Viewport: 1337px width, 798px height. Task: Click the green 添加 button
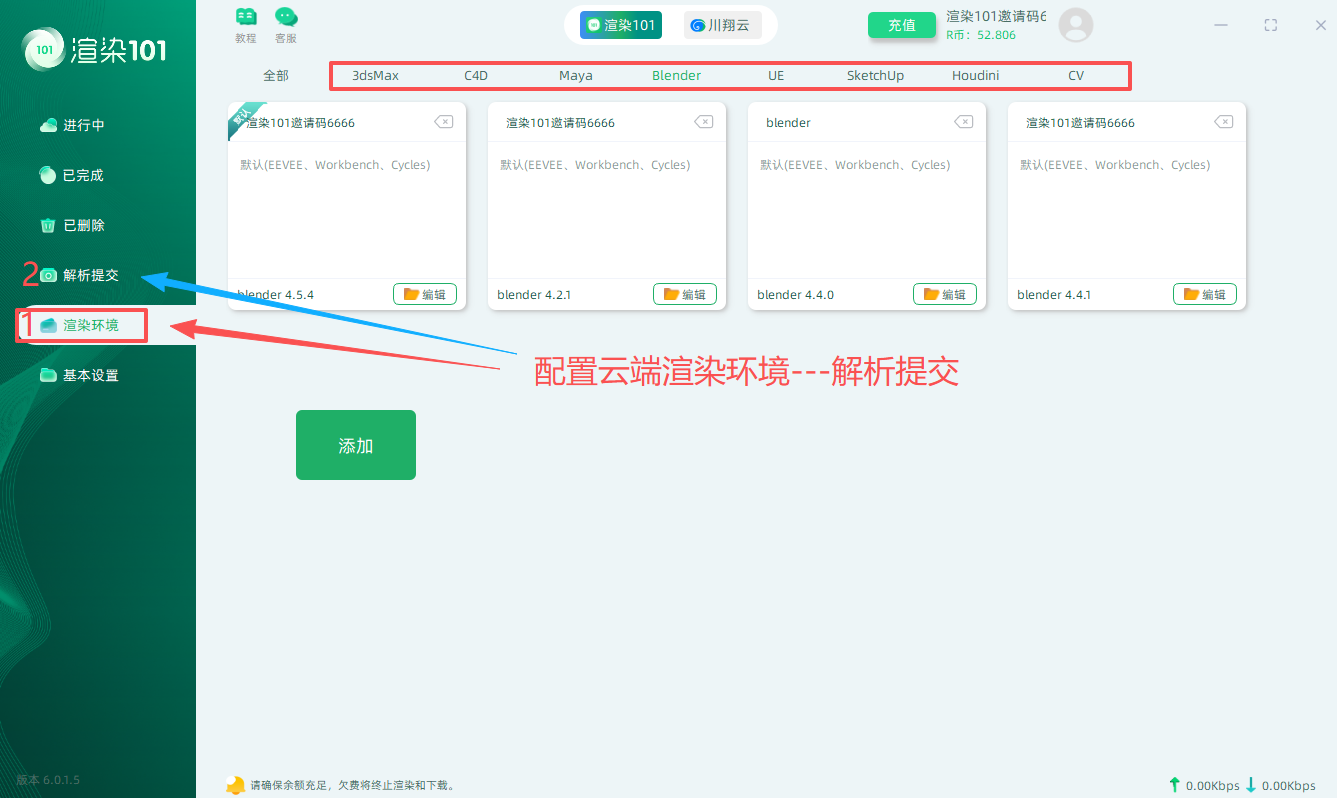pos(356,445)
